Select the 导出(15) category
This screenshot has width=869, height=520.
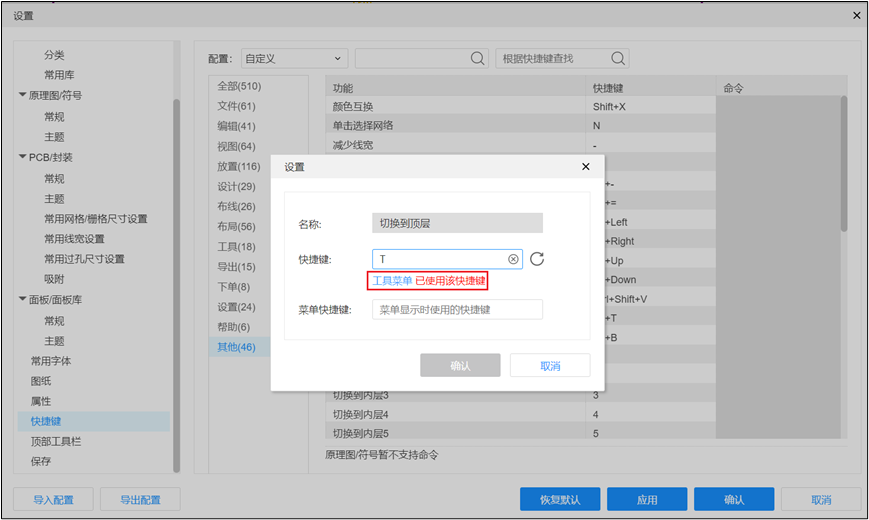(x=237, y=267)
